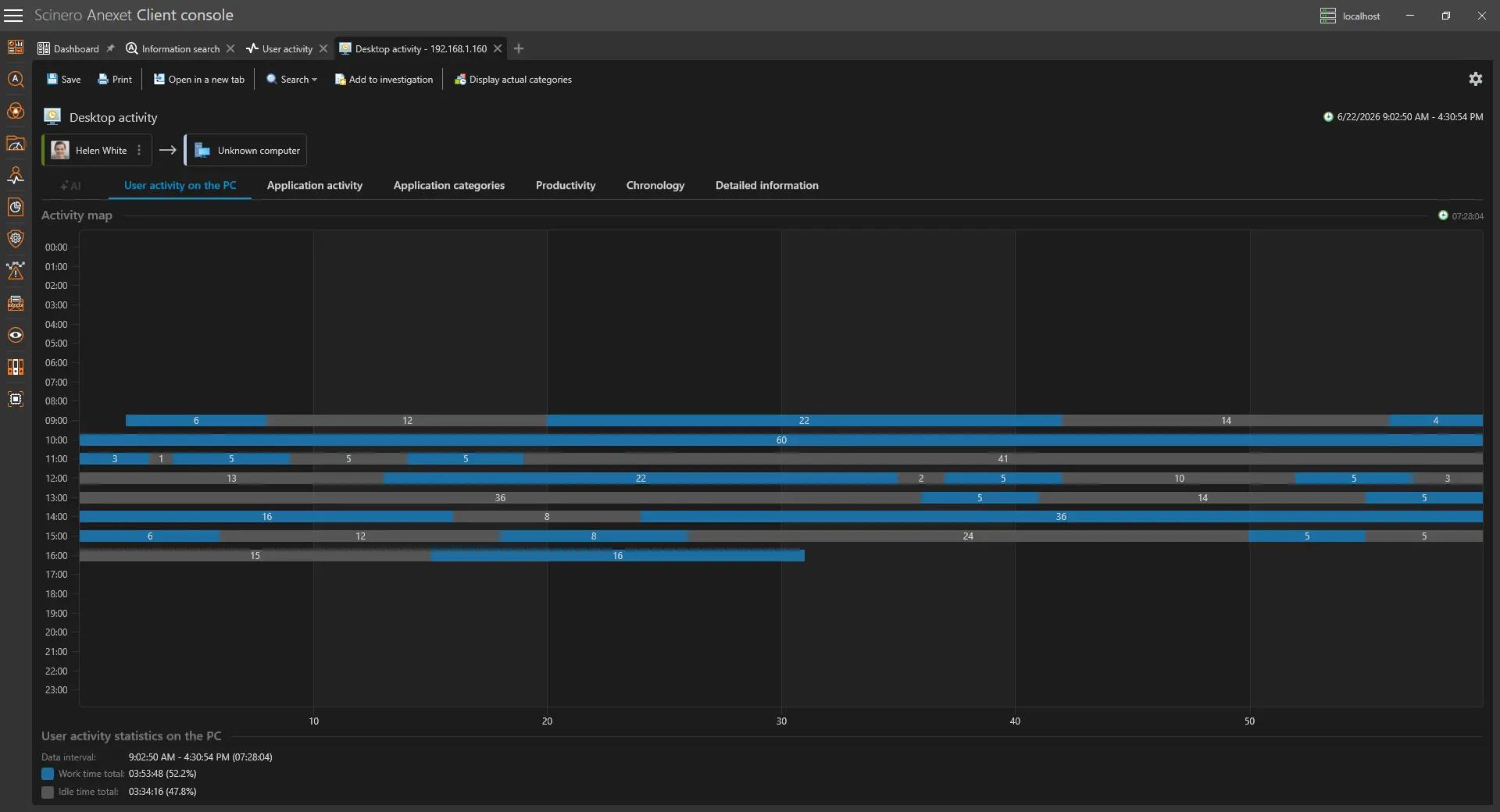The height and width of the screenshot is (812, 1500).
Task: Display actual categories
Action: (512, 79)
